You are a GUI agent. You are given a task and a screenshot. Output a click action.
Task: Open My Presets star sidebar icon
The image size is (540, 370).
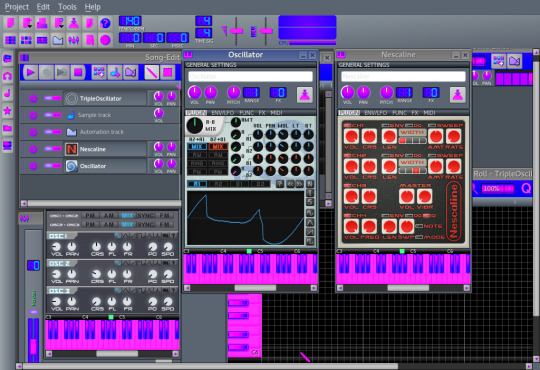tap(7, 111)
